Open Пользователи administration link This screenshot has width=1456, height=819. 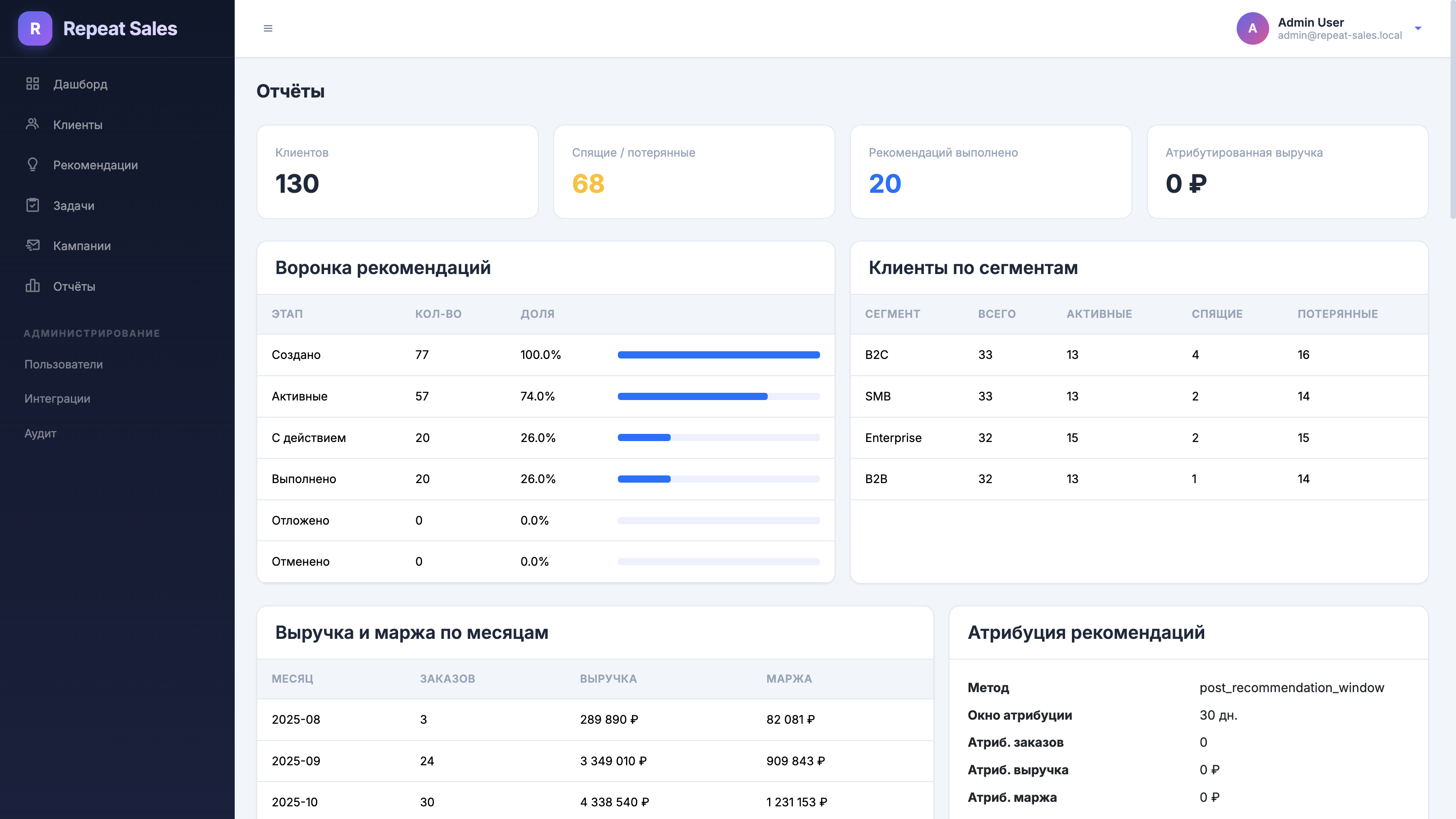pos(63,364)
